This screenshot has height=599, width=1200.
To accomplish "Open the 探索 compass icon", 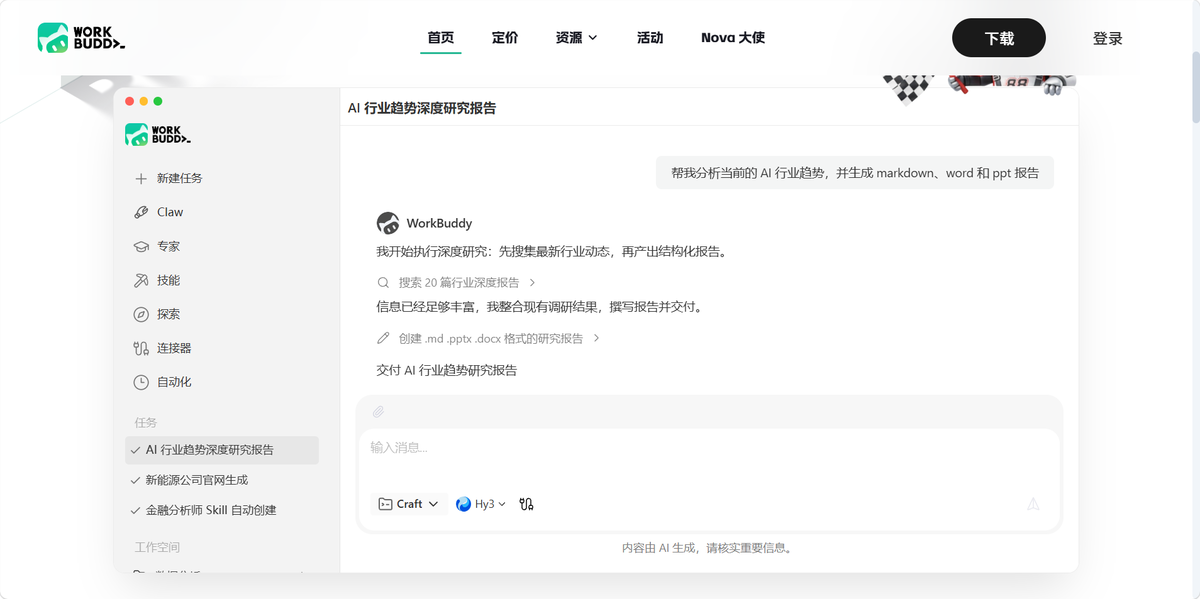I will tap(141, 314).
